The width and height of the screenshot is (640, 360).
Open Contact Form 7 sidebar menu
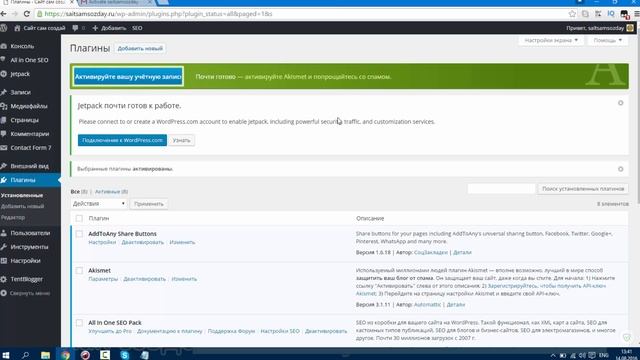click(30, 148)
